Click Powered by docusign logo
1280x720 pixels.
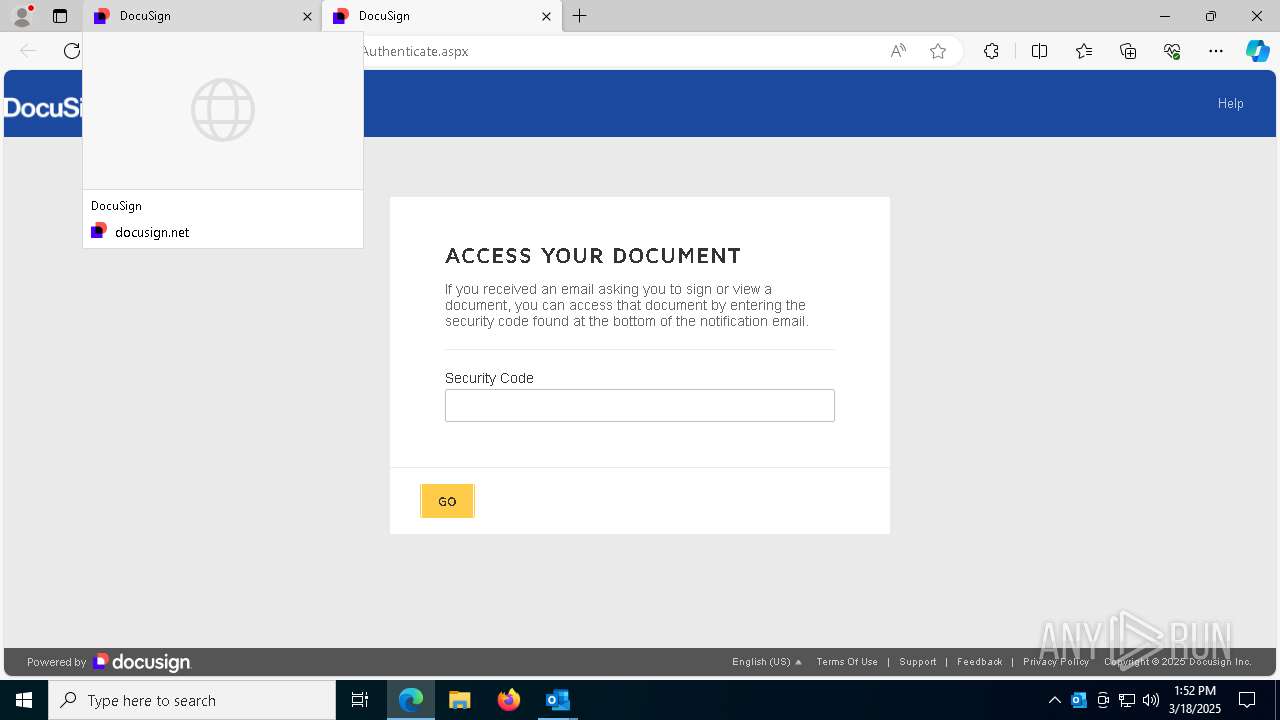[x=109, y=662]
